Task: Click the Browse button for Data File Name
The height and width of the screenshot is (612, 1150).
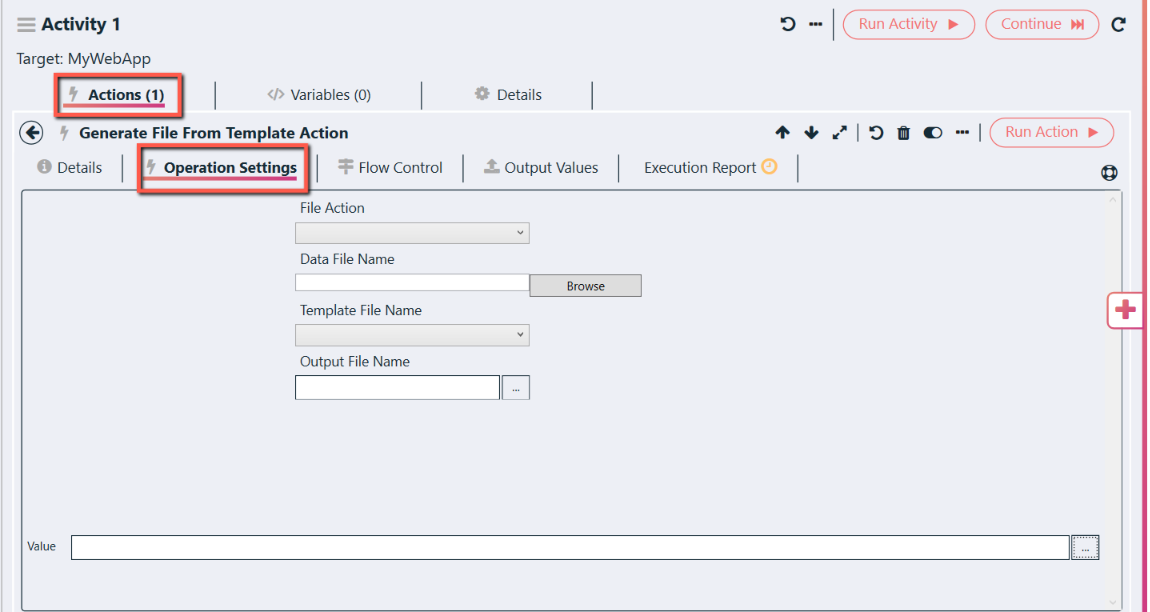Action: (585, 285)
